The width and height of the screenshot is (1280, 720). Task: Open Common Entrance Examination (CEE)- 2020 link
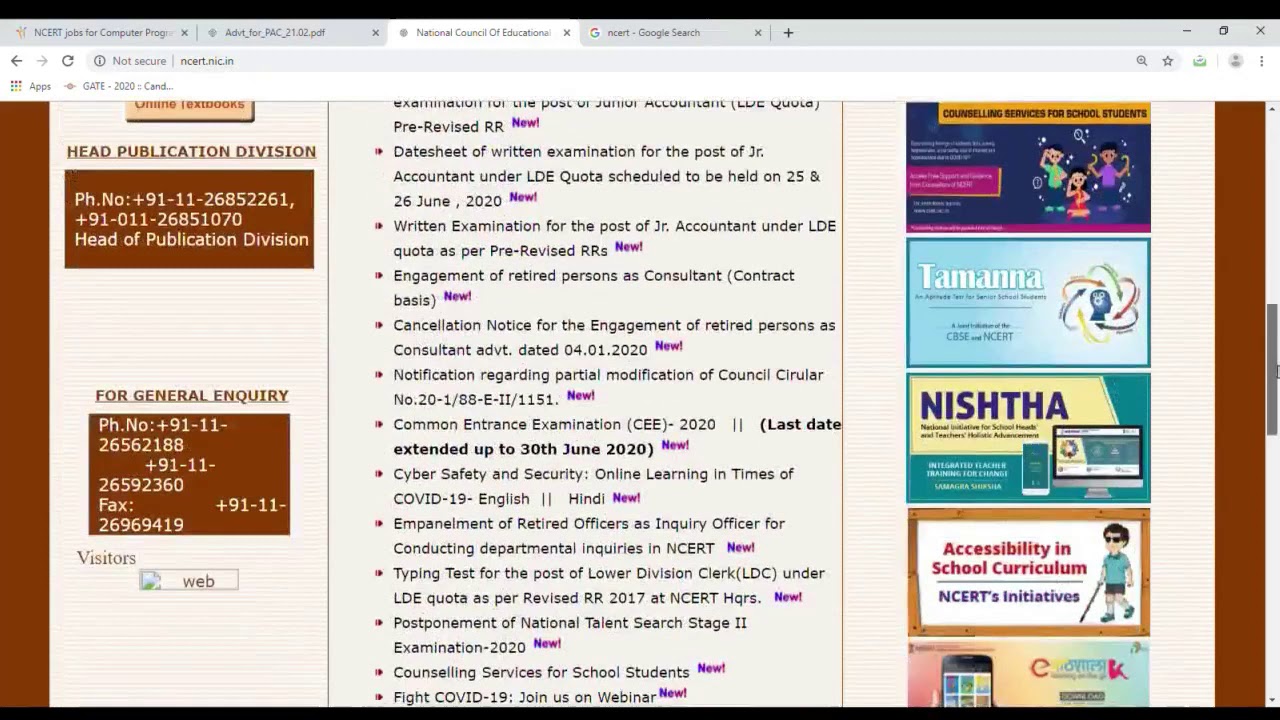point(554,424)
